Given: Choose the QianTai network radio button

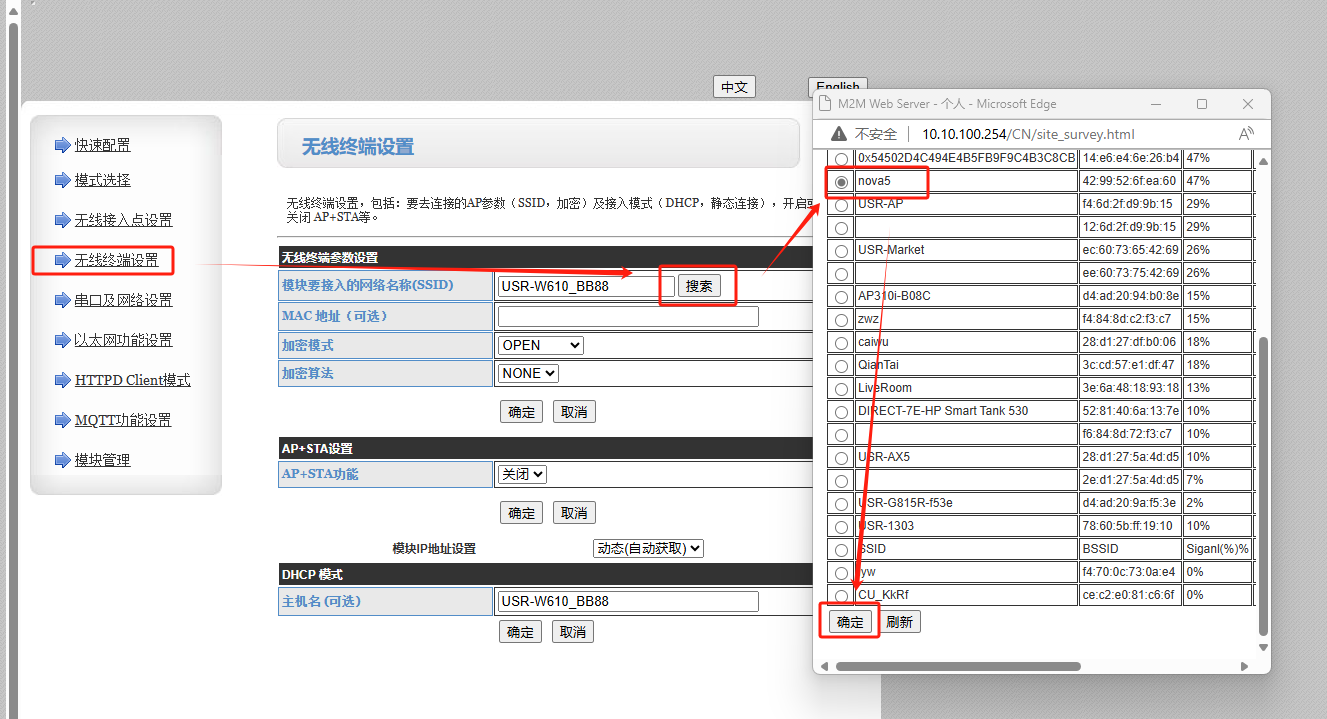Looking at the screenshot, I should point(841,366).
